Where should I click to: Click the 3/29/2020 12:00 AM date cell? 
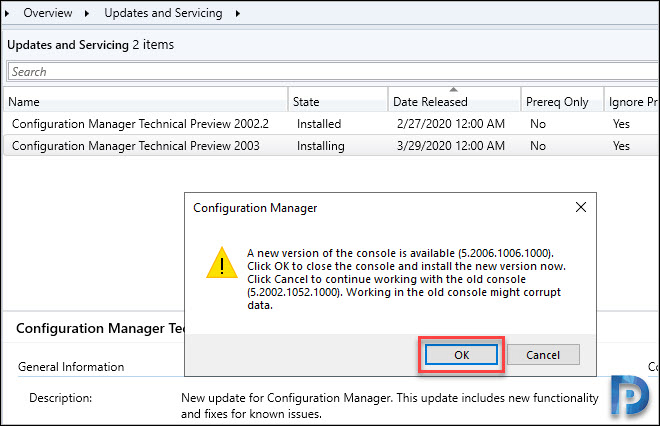450,146
